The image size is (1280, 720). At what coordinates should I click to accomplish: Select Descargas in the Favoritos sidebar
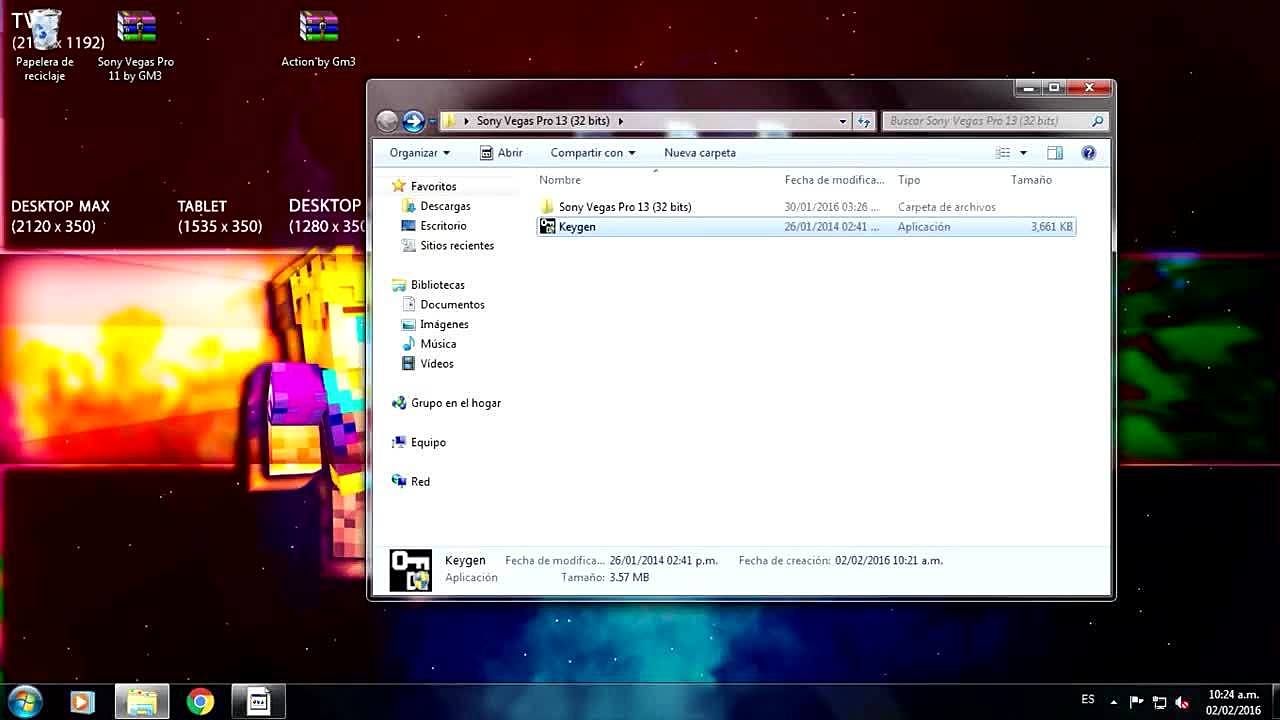(x=445, y=206)
